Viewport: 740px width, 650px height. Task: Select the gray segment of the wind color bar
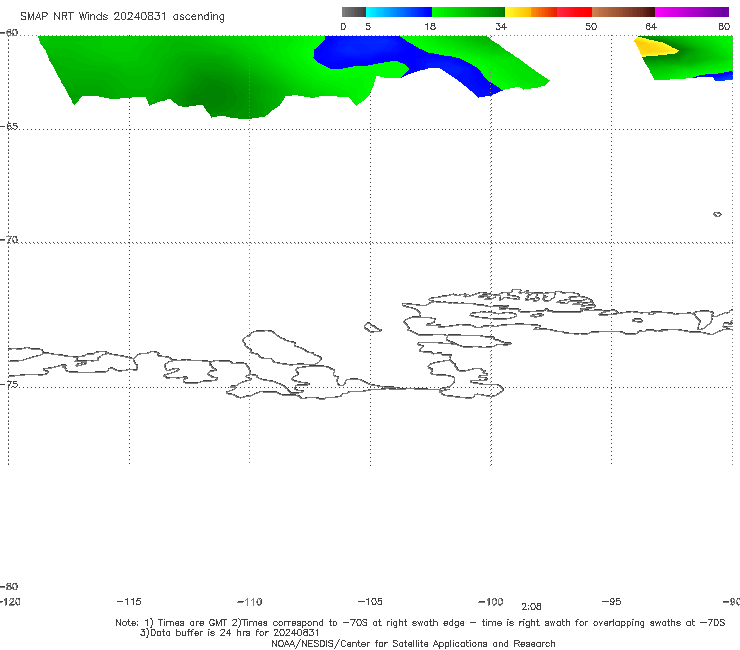[x=353, y=12]
